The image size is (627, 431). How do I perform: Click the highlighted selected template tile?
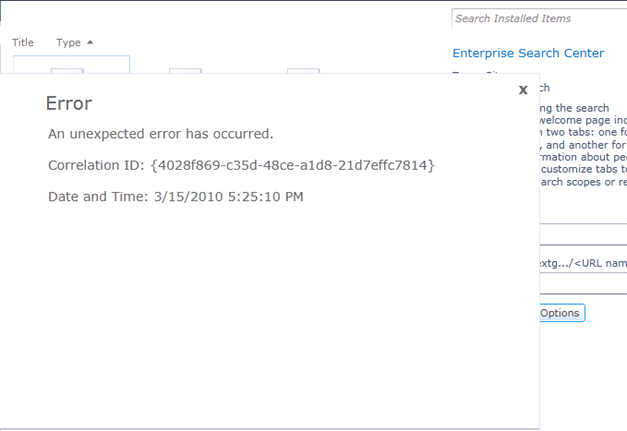[72, 64]
